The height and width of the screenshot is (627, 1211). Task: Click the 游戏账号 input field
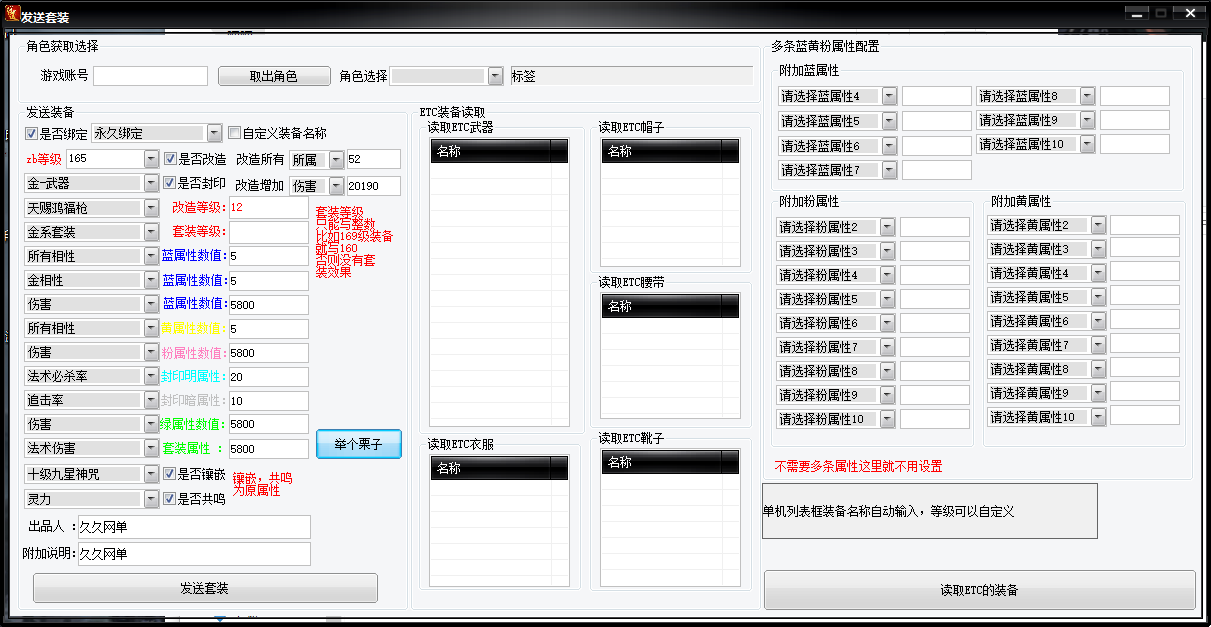point(151,76)
